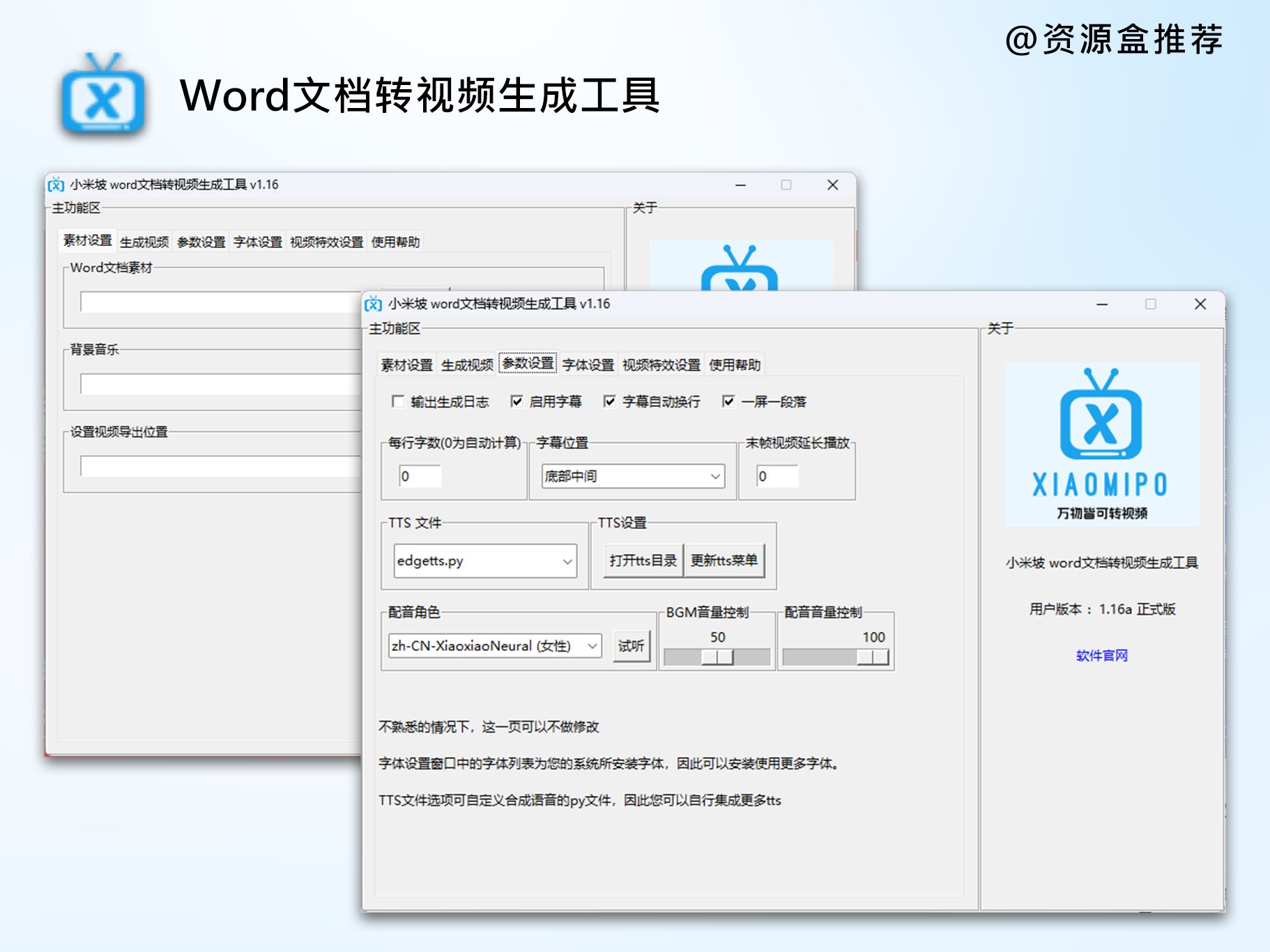Open the 视频特效设置 tab in the front window
The height and width of the screenshot is (952, 1270).
(x=661, y=365)
